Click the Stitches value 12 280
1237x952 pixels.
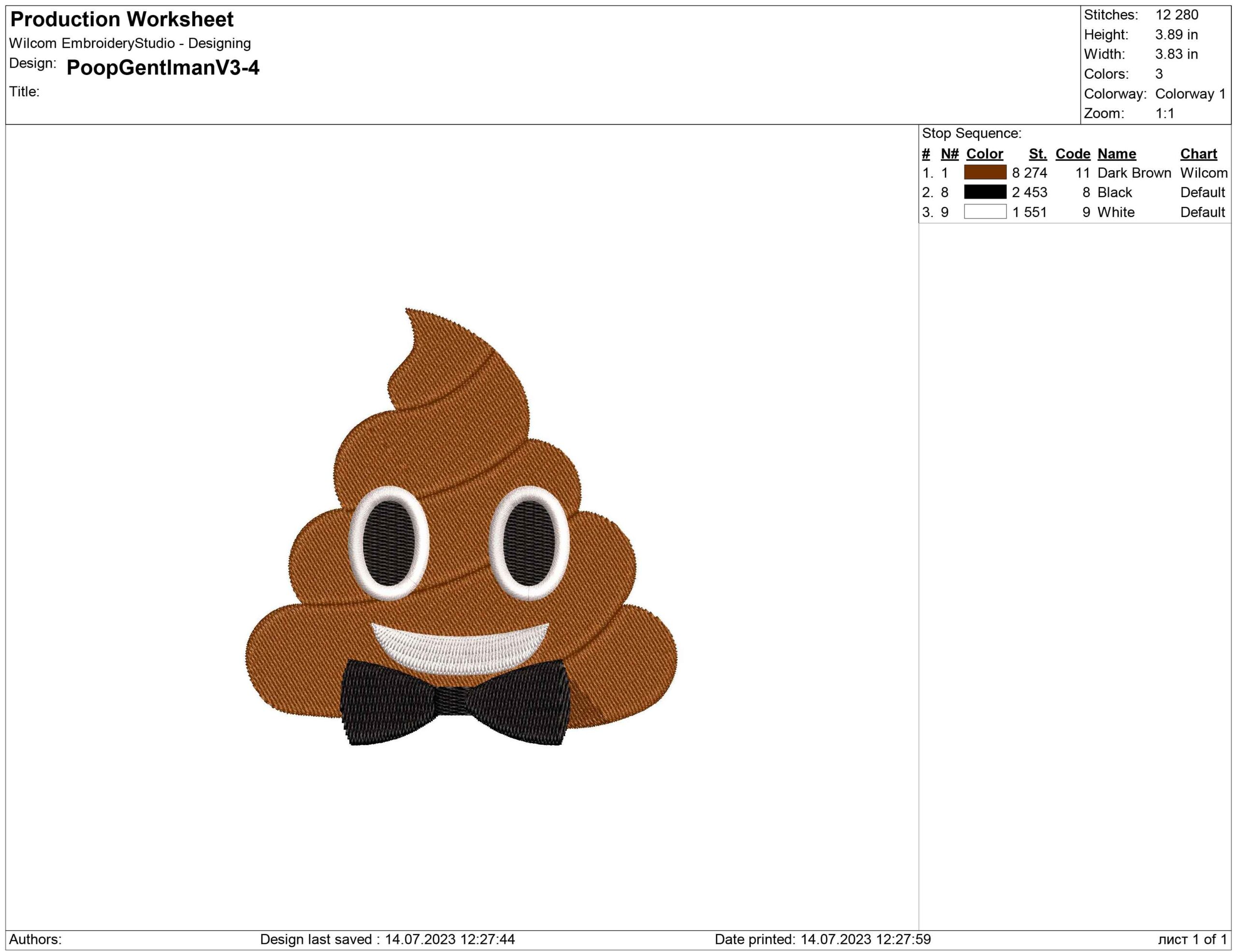tap(1177, 14)
